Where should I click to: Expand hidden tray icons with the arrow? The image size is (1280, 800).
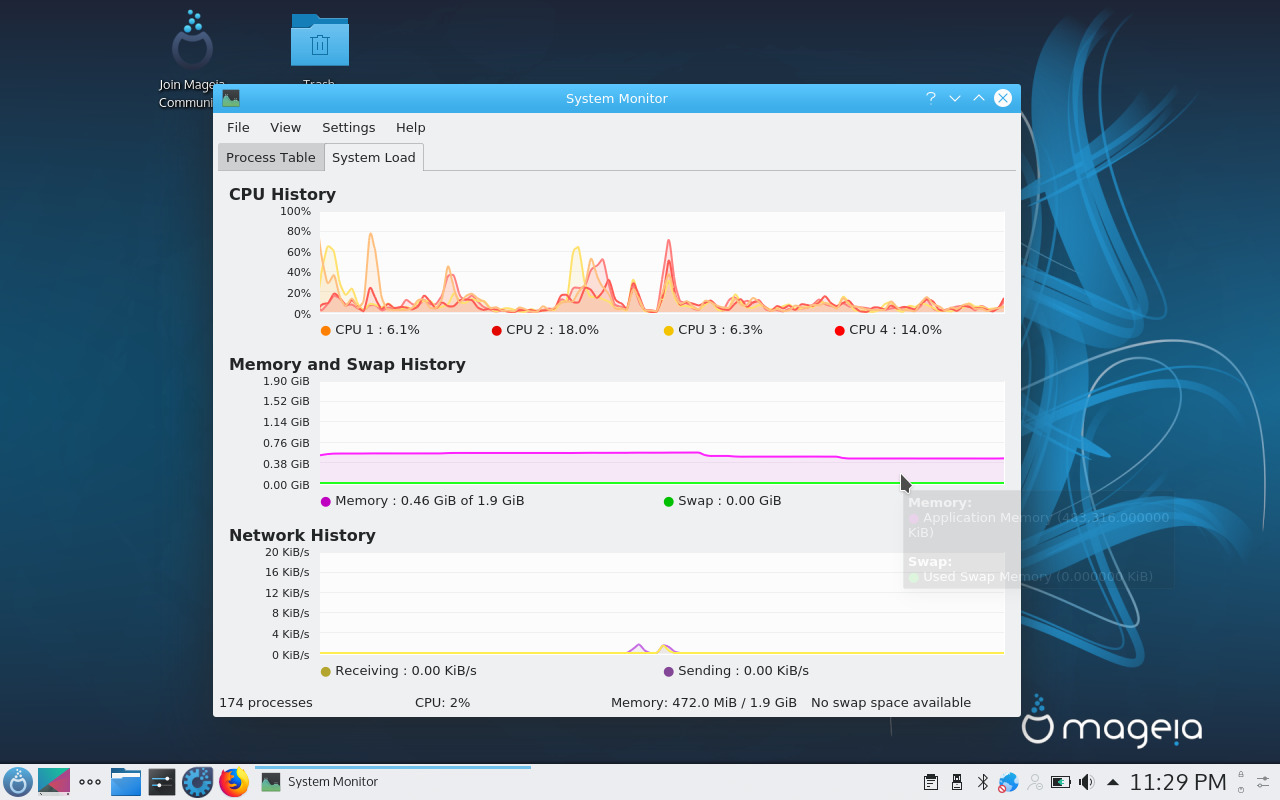[x=1112, y=781]
